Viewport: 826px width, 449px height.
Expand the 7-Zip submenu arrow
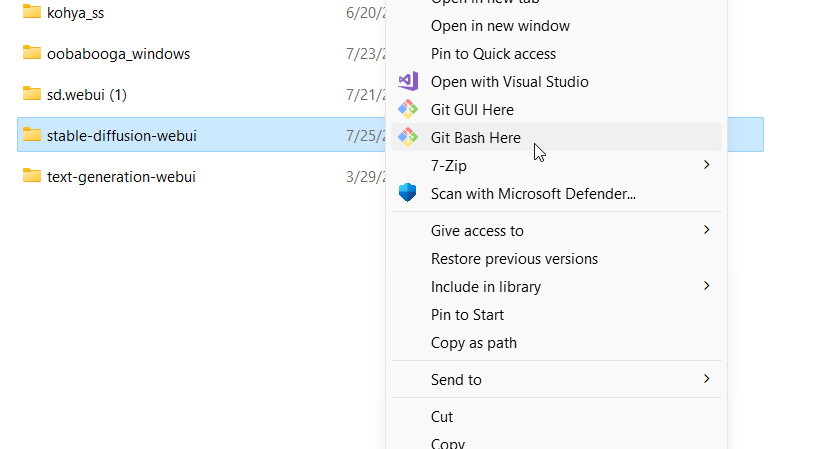706,164
